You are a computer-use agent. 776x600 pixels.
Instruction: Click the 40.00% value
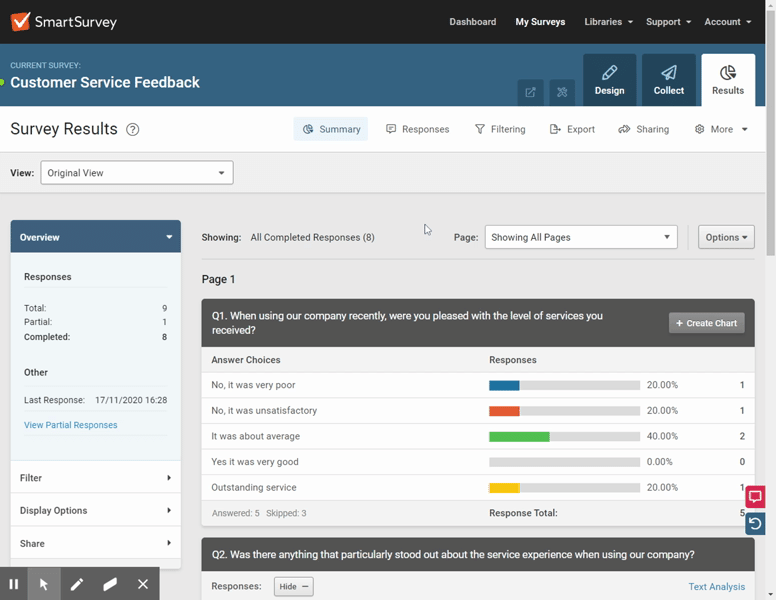click(662, 436)
